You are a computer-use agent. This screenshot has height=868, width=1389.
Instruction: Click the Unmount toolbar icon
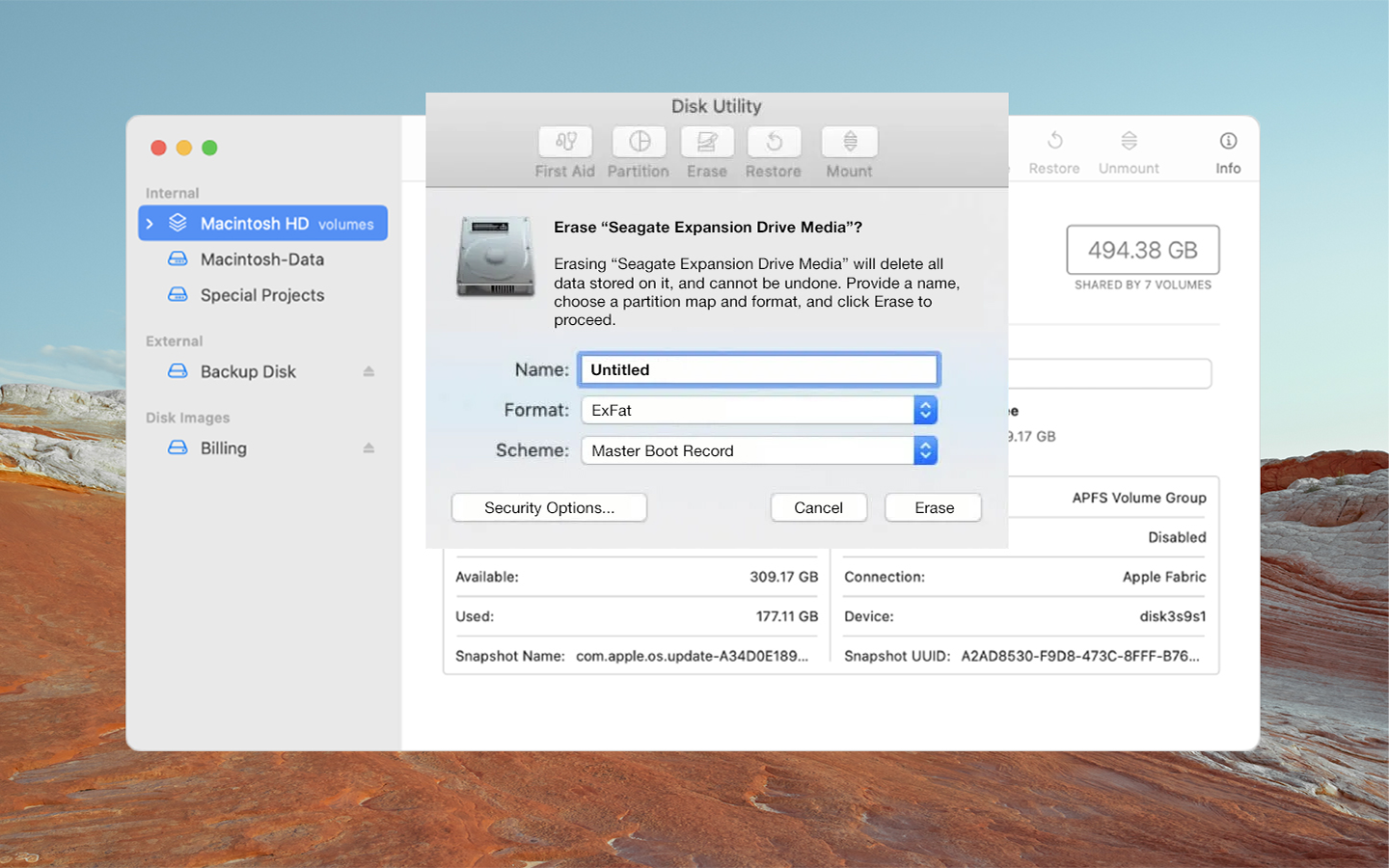click(x=1129, y=142)
